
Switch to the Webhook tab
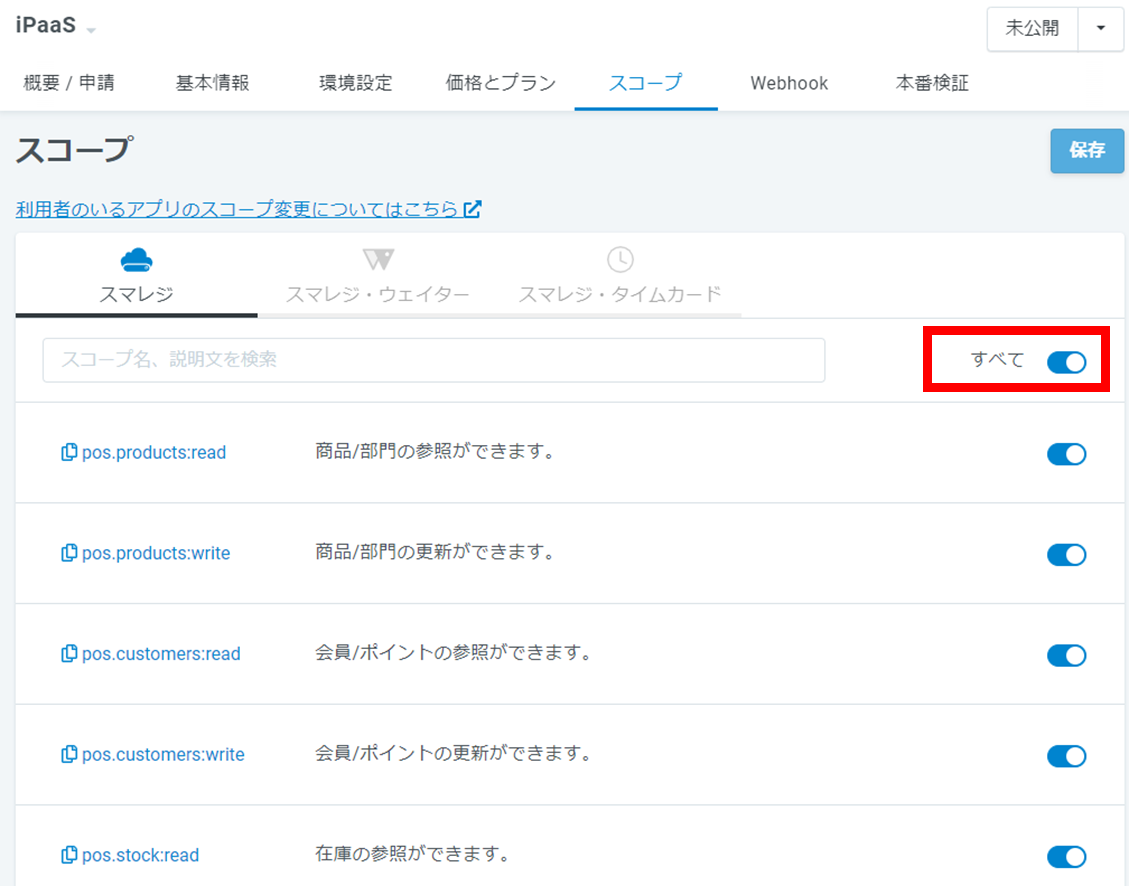[789, 83]
